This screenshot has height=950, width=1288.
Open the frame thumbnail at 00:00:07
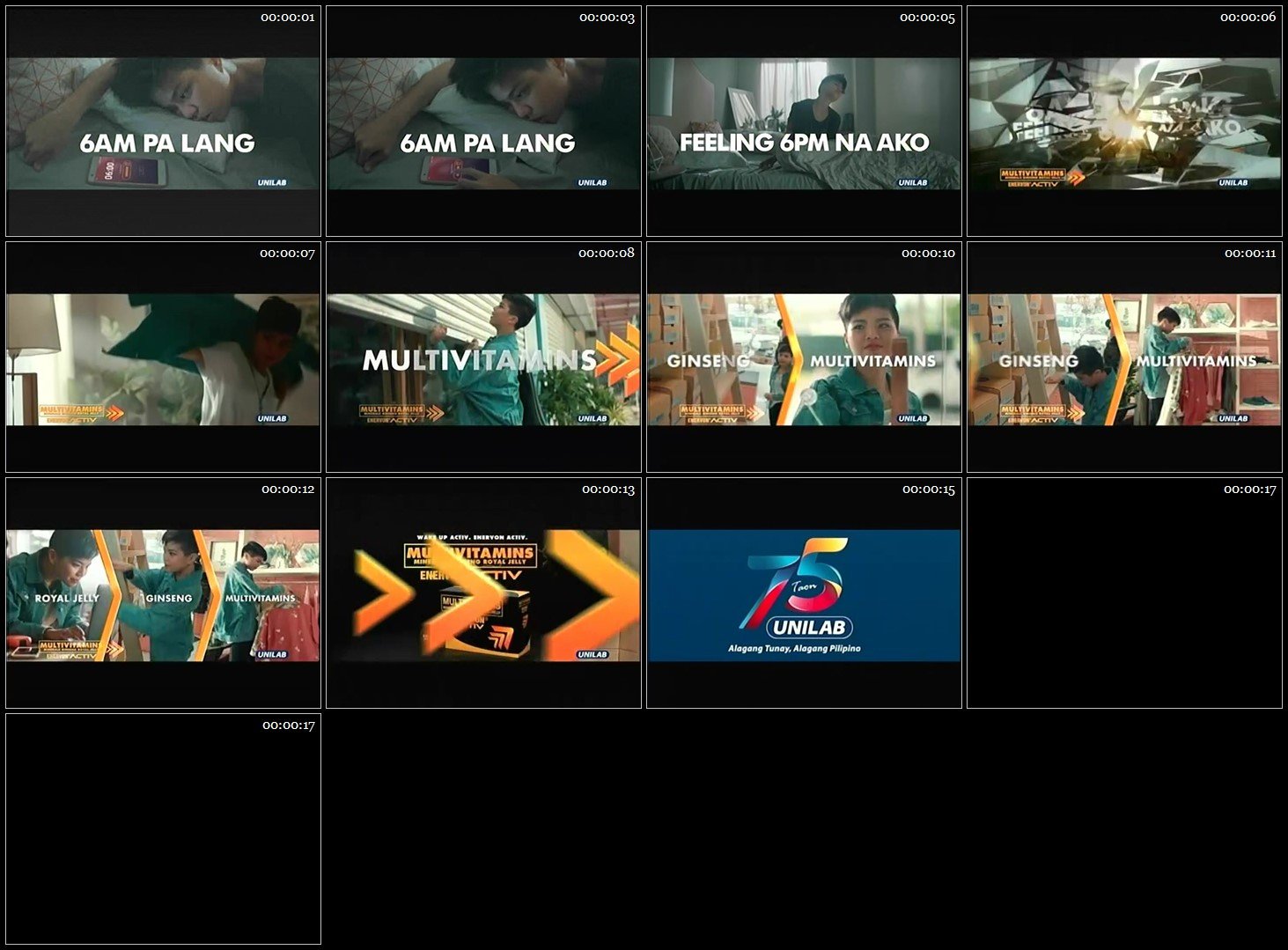click(163, 357)
